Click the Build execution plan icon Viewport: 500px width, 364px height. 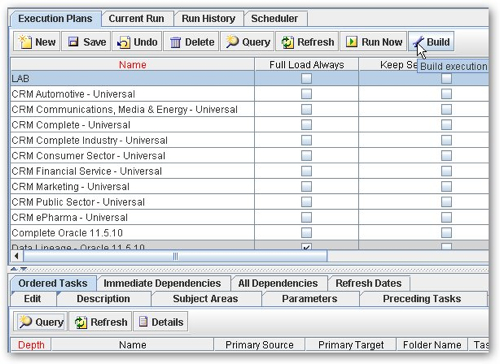418,42
